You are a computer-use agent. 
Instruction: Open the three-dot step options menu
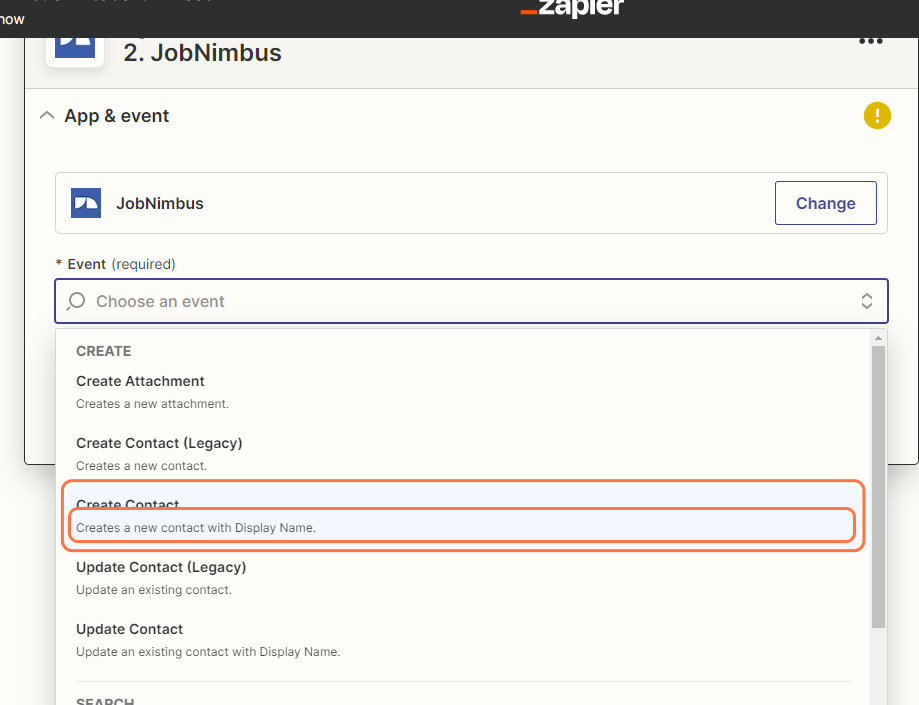point(870,41)
